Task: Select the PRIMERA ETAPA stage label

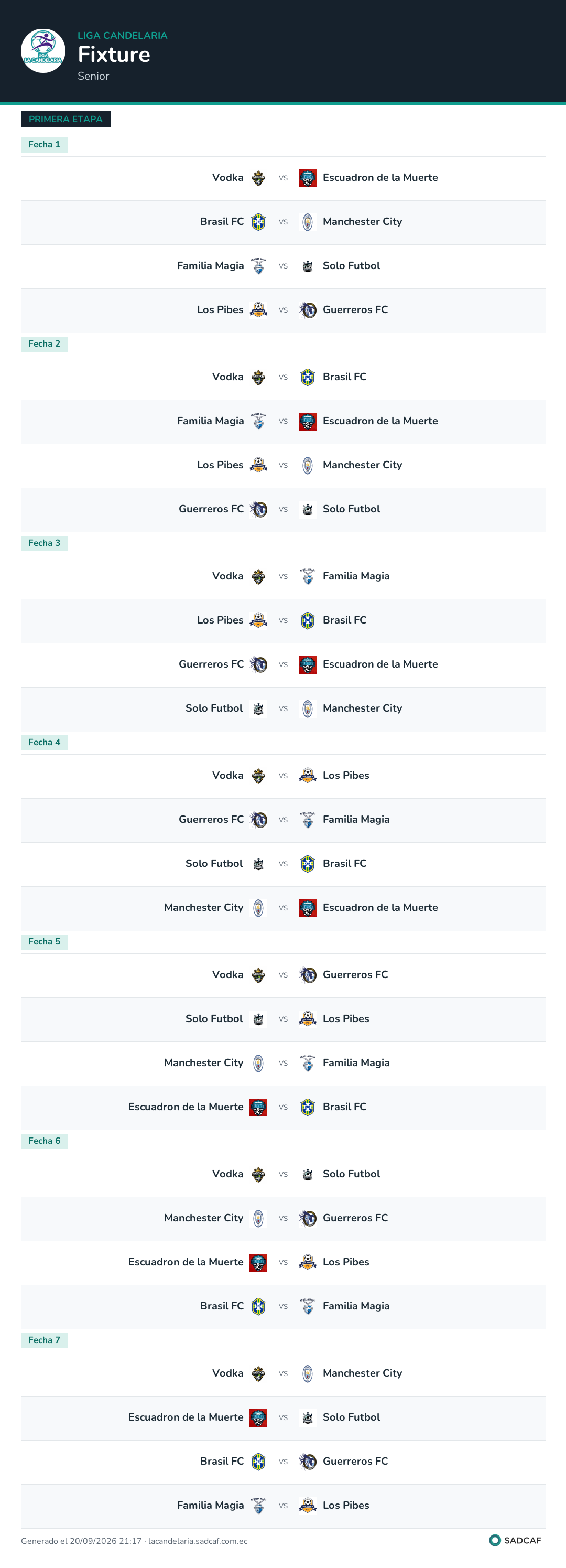Action: click(66, 120)
